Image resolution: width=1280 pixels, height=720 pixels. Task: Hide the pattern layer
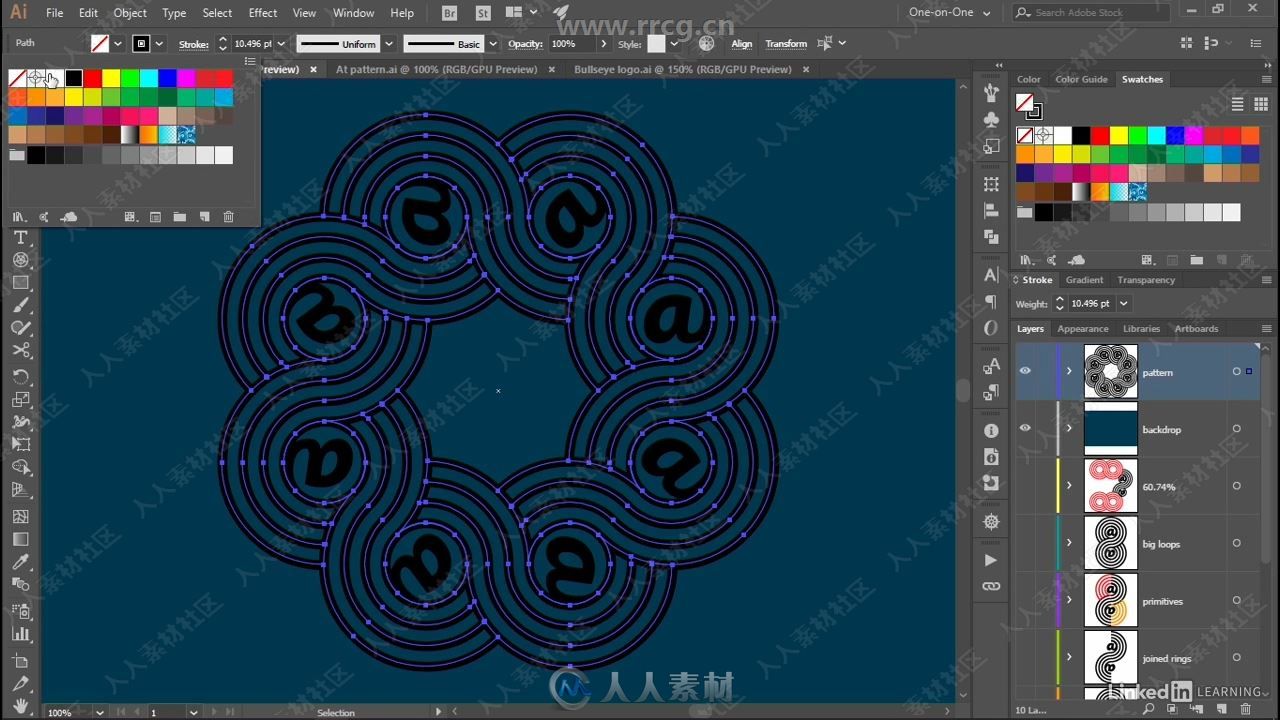[1025, 371]
